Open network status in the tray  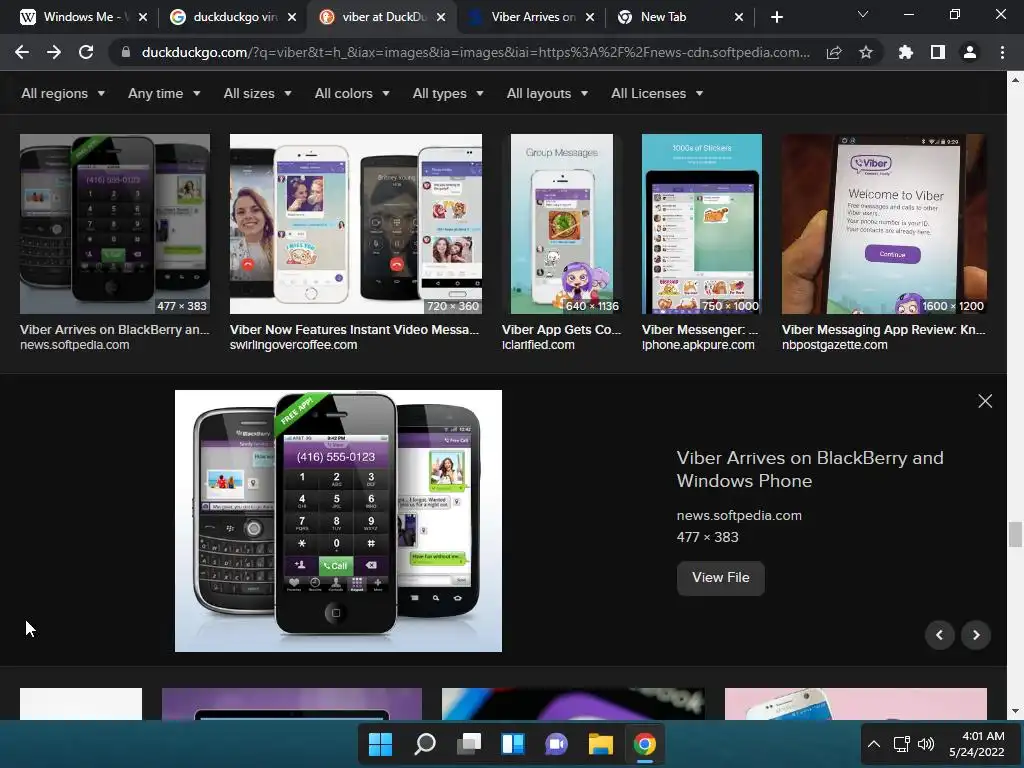(x=902, y=744)
